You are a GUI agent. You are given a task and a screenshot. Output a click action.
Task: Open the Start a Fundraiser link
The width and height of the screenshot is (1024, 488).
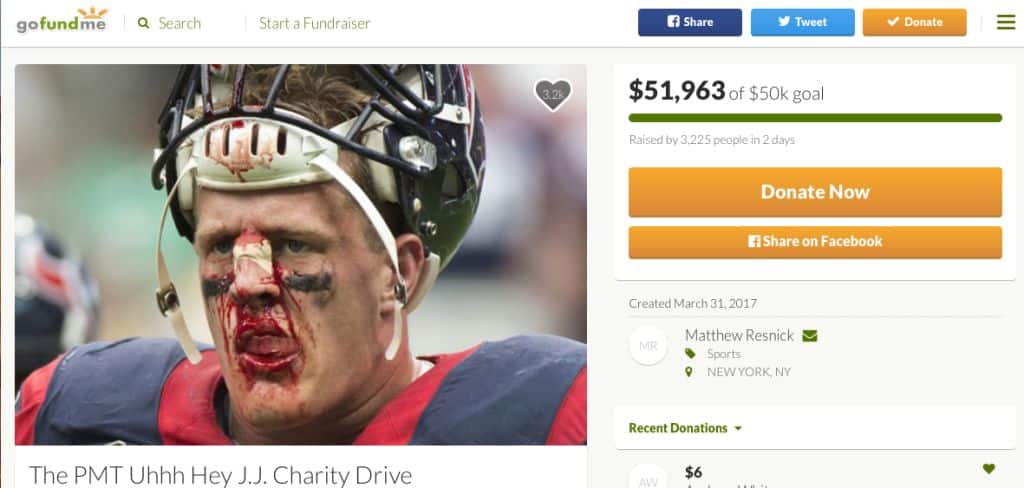(314, 24)
